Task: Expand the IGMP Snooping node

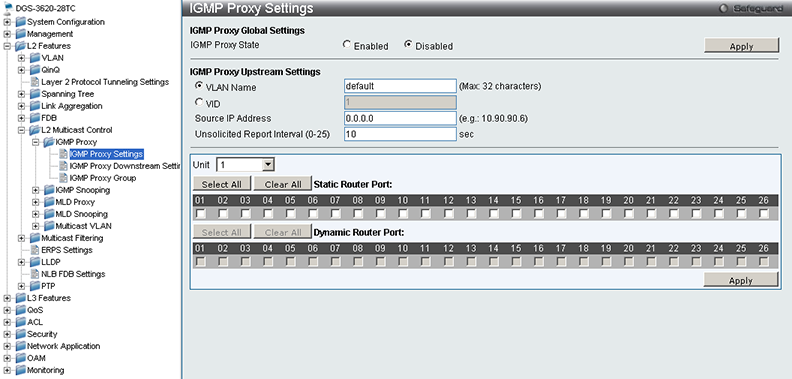Action: tap(35, 190)
